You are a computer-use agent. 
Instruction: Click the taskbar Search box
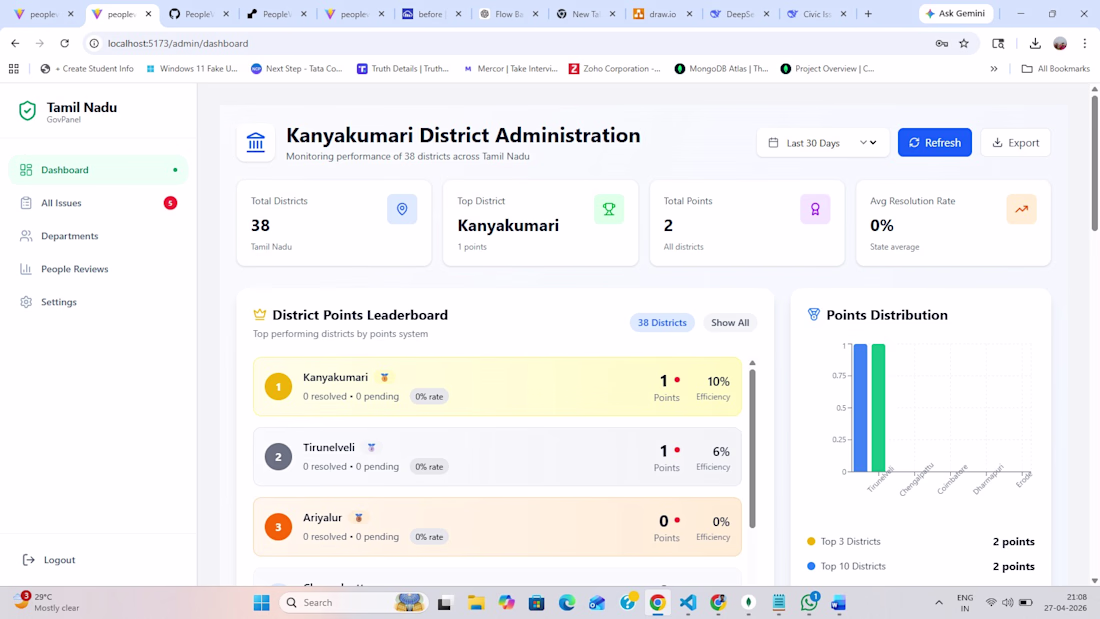(x=353, y=603)
